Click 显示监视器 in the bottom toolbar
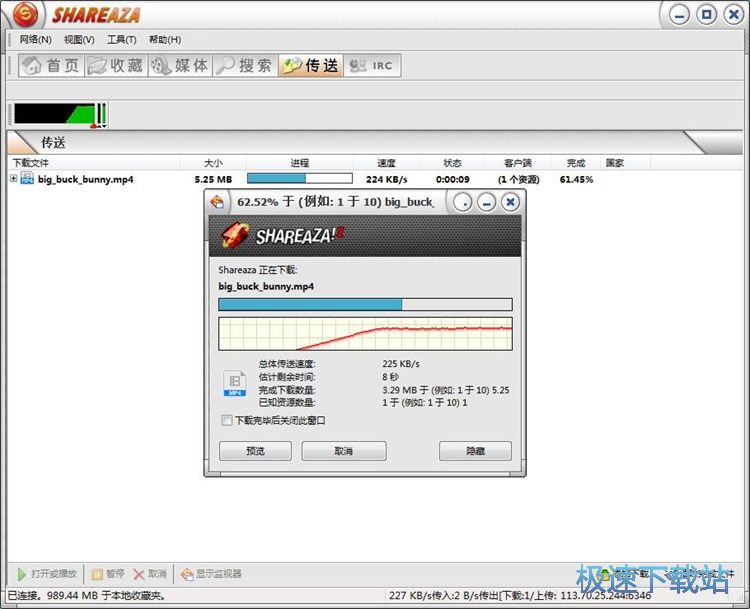This screenshot has height=609, width=750. tap(211, 574)
